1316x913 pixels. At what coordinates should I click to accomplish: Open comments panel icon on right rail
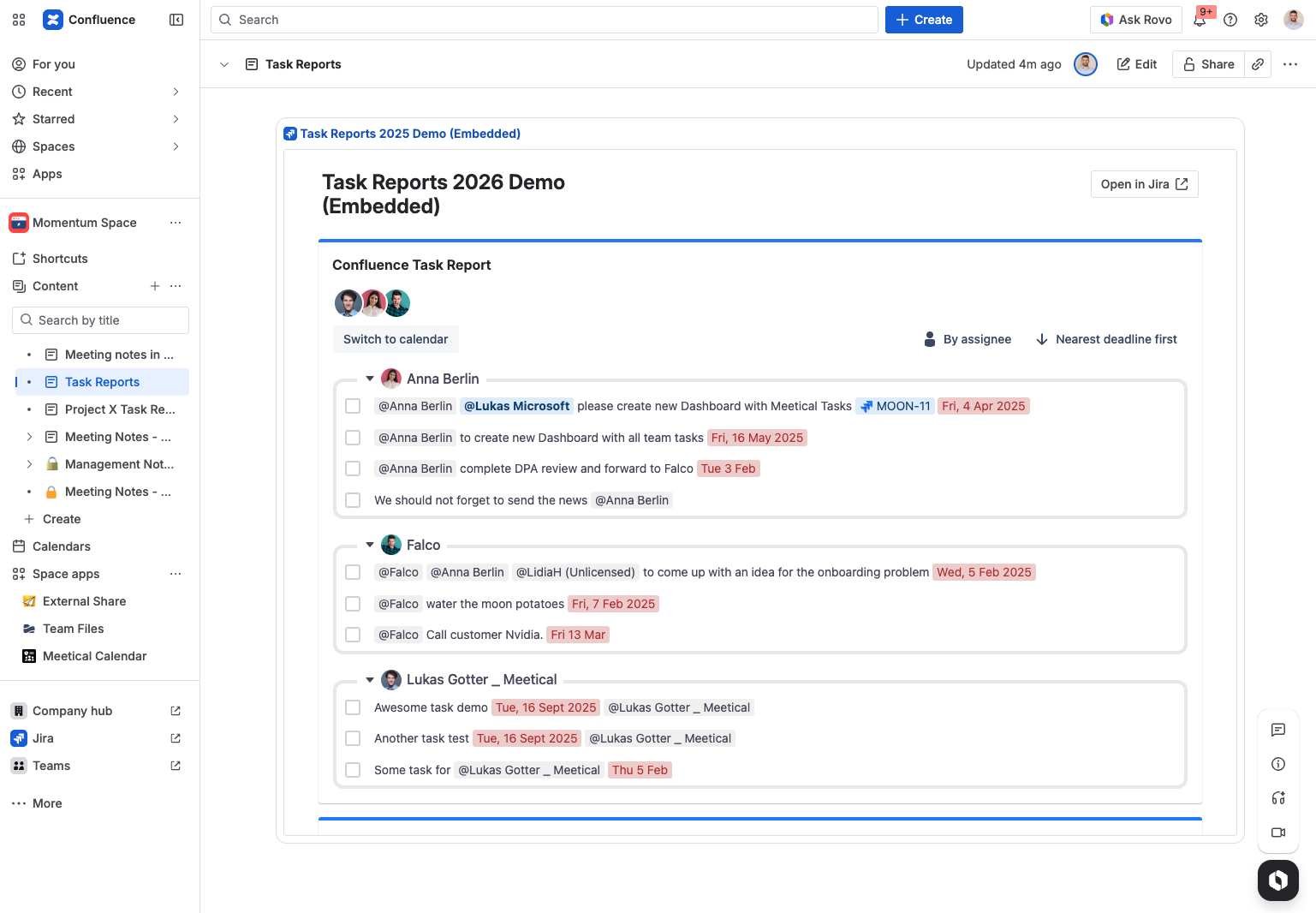1278,730
